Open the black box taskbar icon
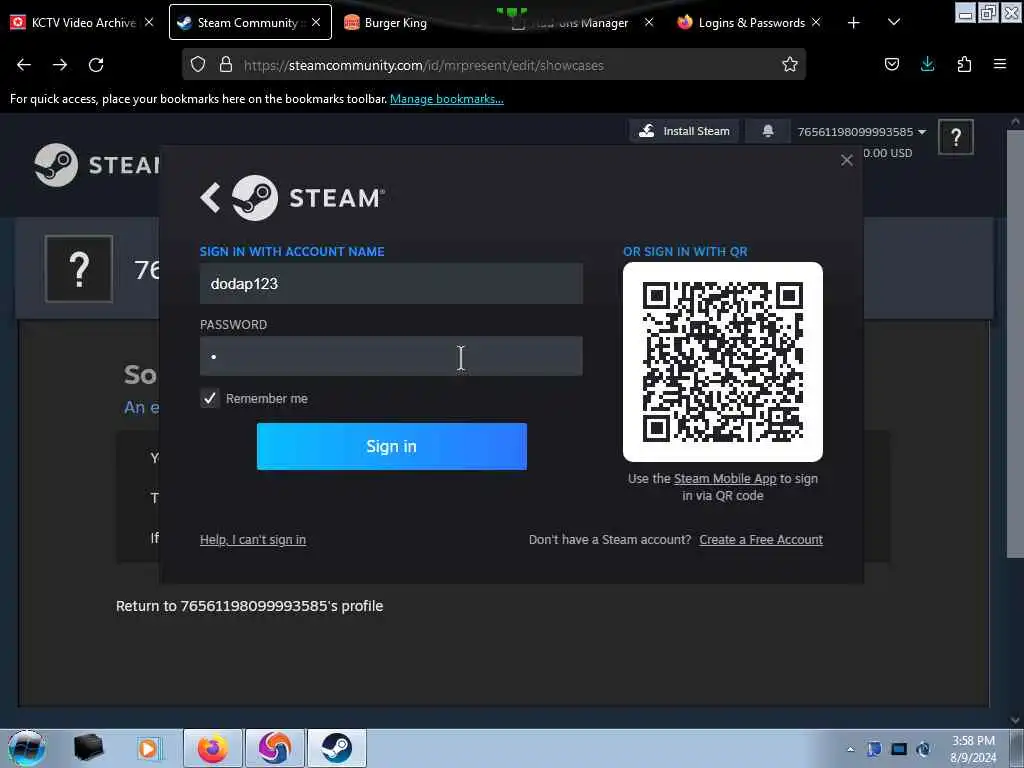The height and width of the screenshot is (768, 1024). (88, 748)
